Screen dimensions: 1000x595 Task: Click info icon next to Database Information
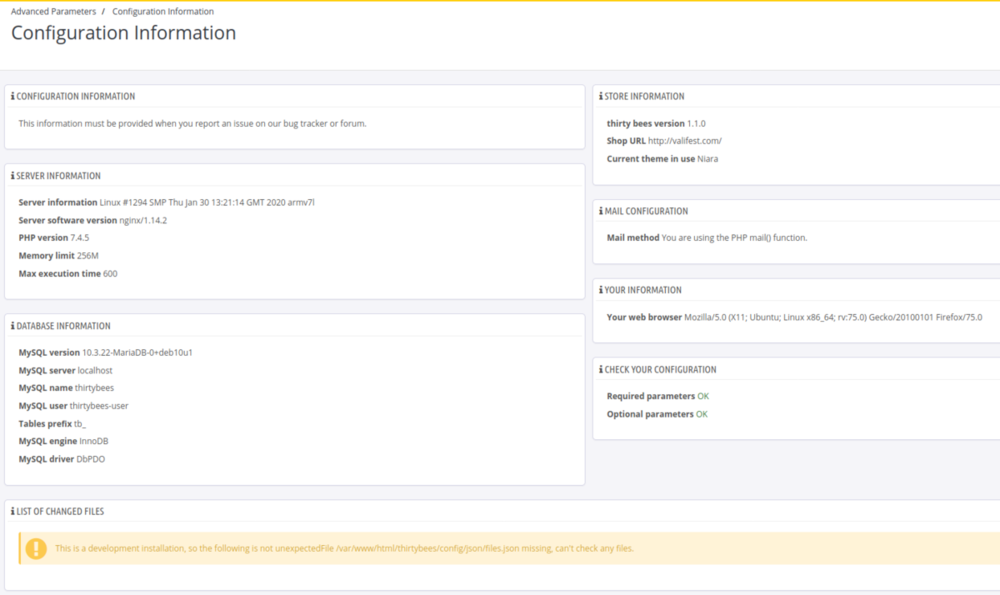tap(13, 326)
